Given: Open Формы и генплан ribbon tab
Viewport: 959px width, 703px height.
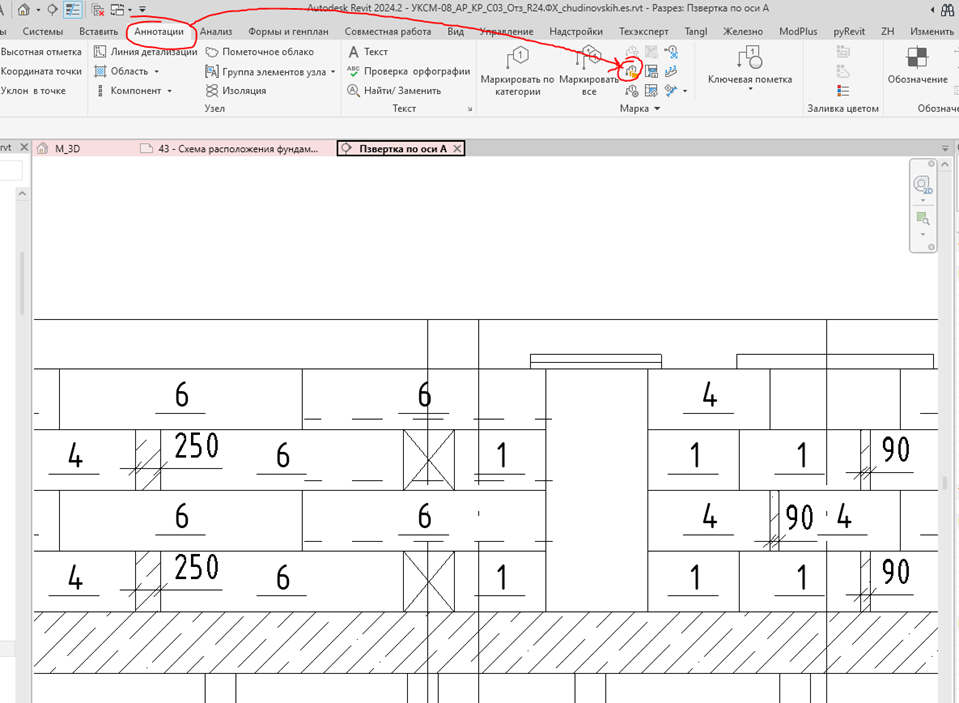Looking at the screenshot, I should [288, 31].
